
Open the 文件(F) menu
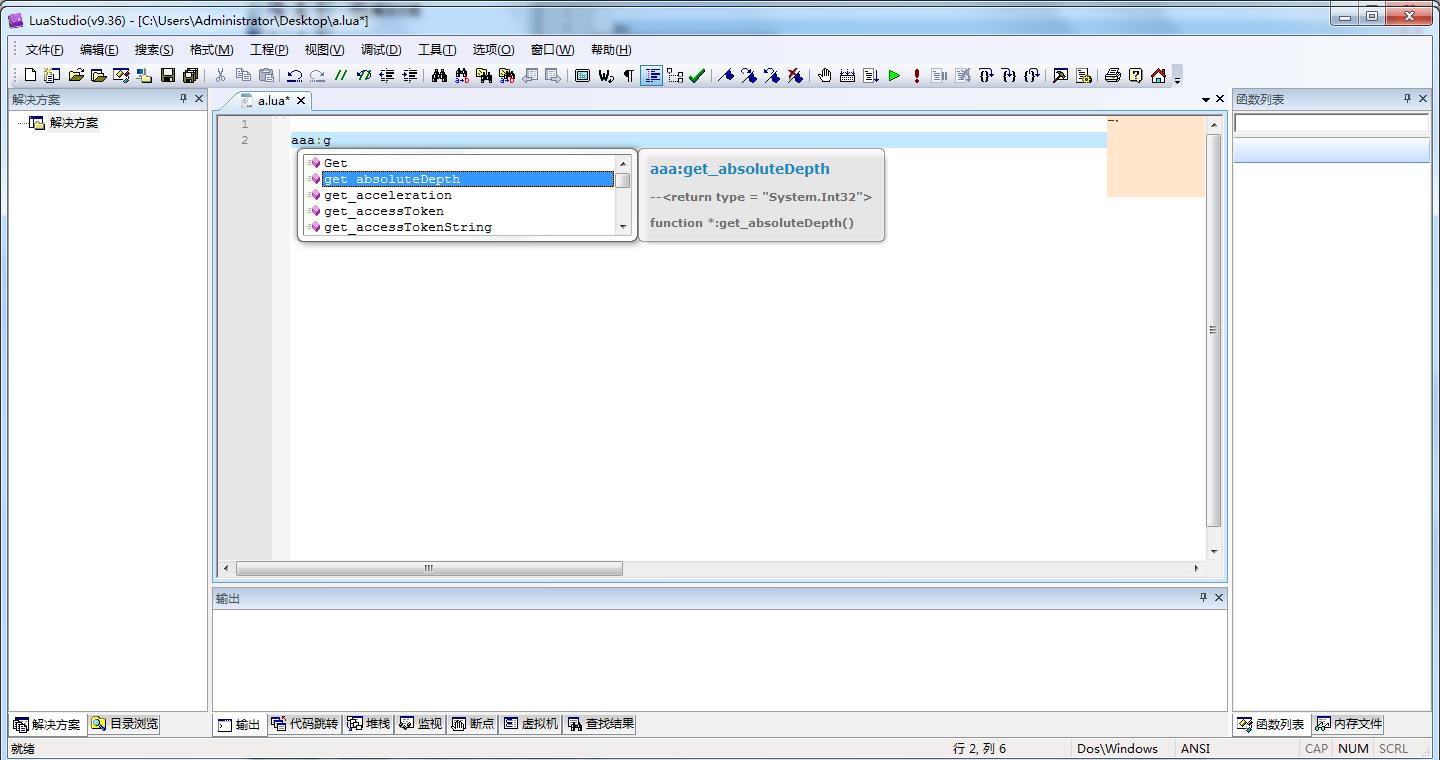point(44,50)
